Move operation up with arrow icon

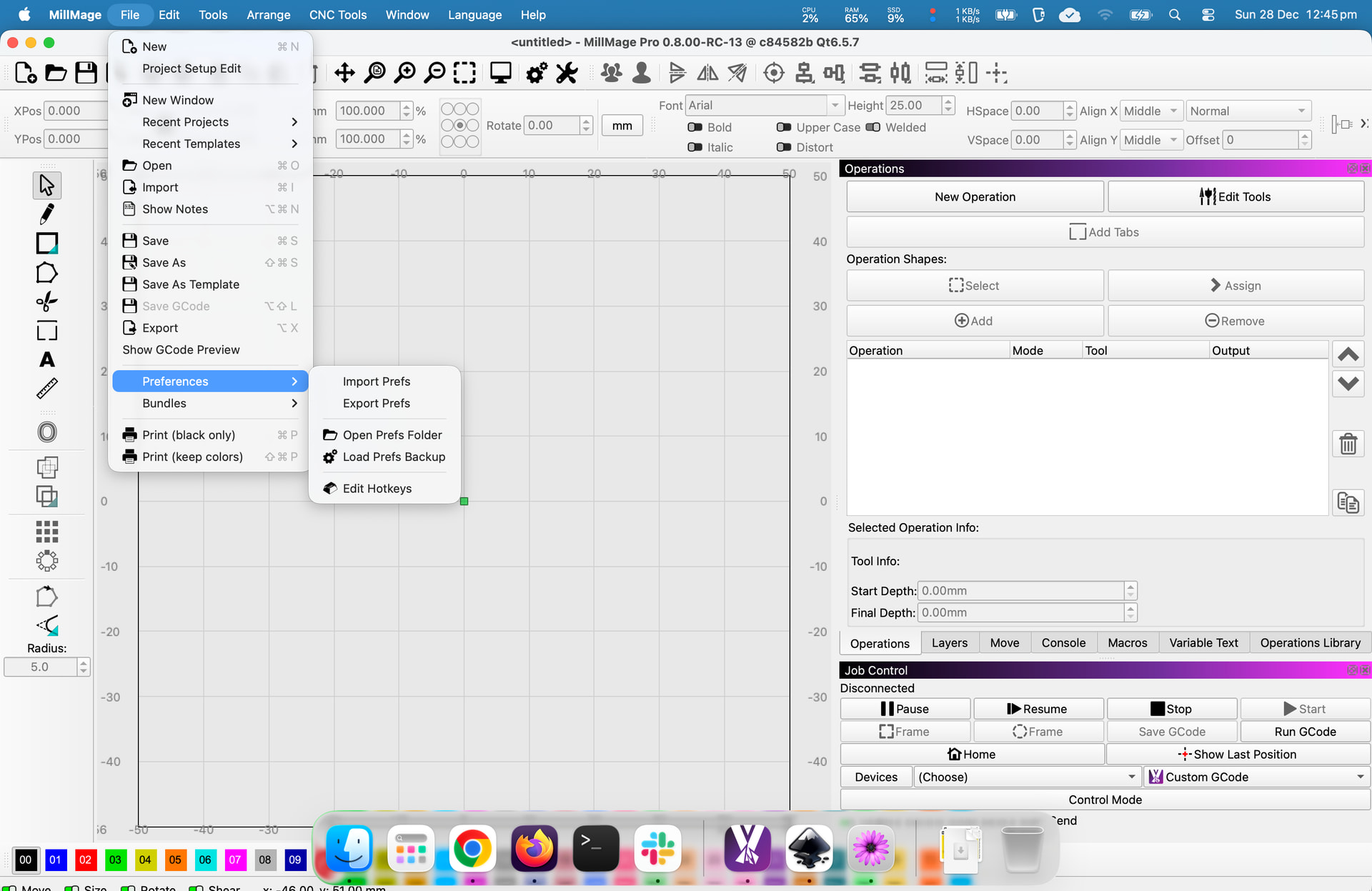pos(1348,354)
